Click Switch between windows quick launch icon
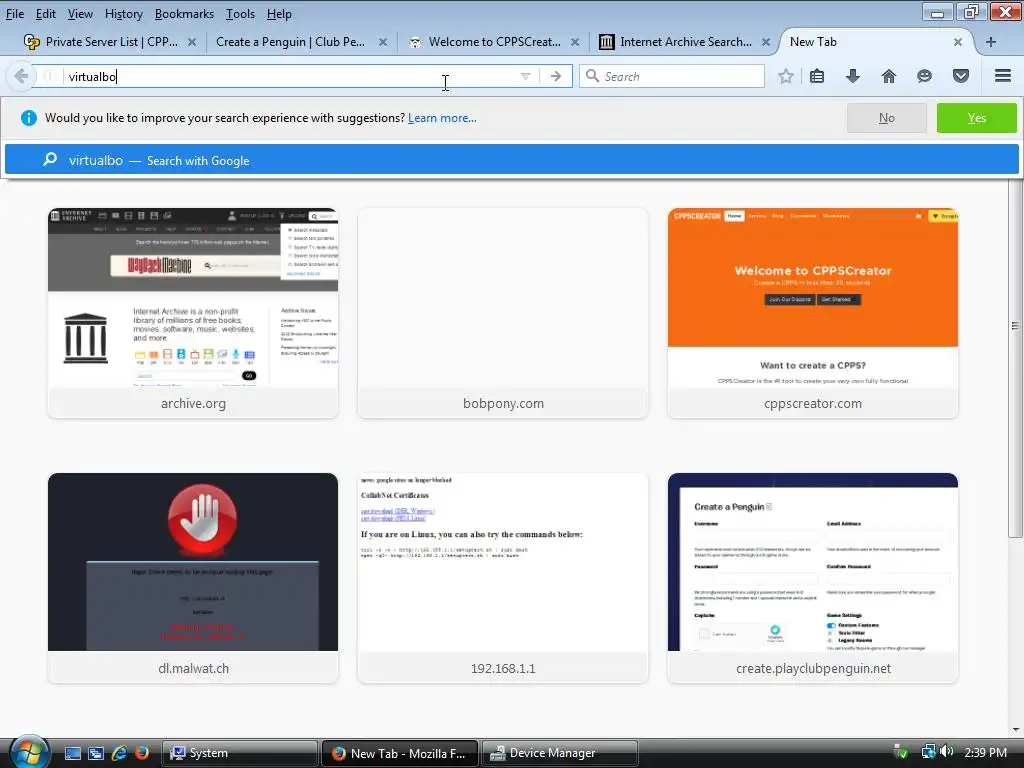Image resolution: width=1024 pixels, height=768 pixels. [96, 753]
